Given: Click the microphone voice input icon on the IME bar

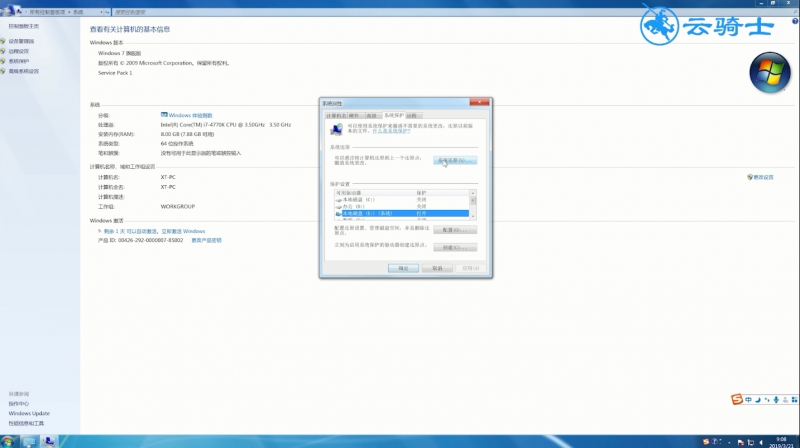Looking at the screenshot, I should pyautogui.click(x=776, y=400).
